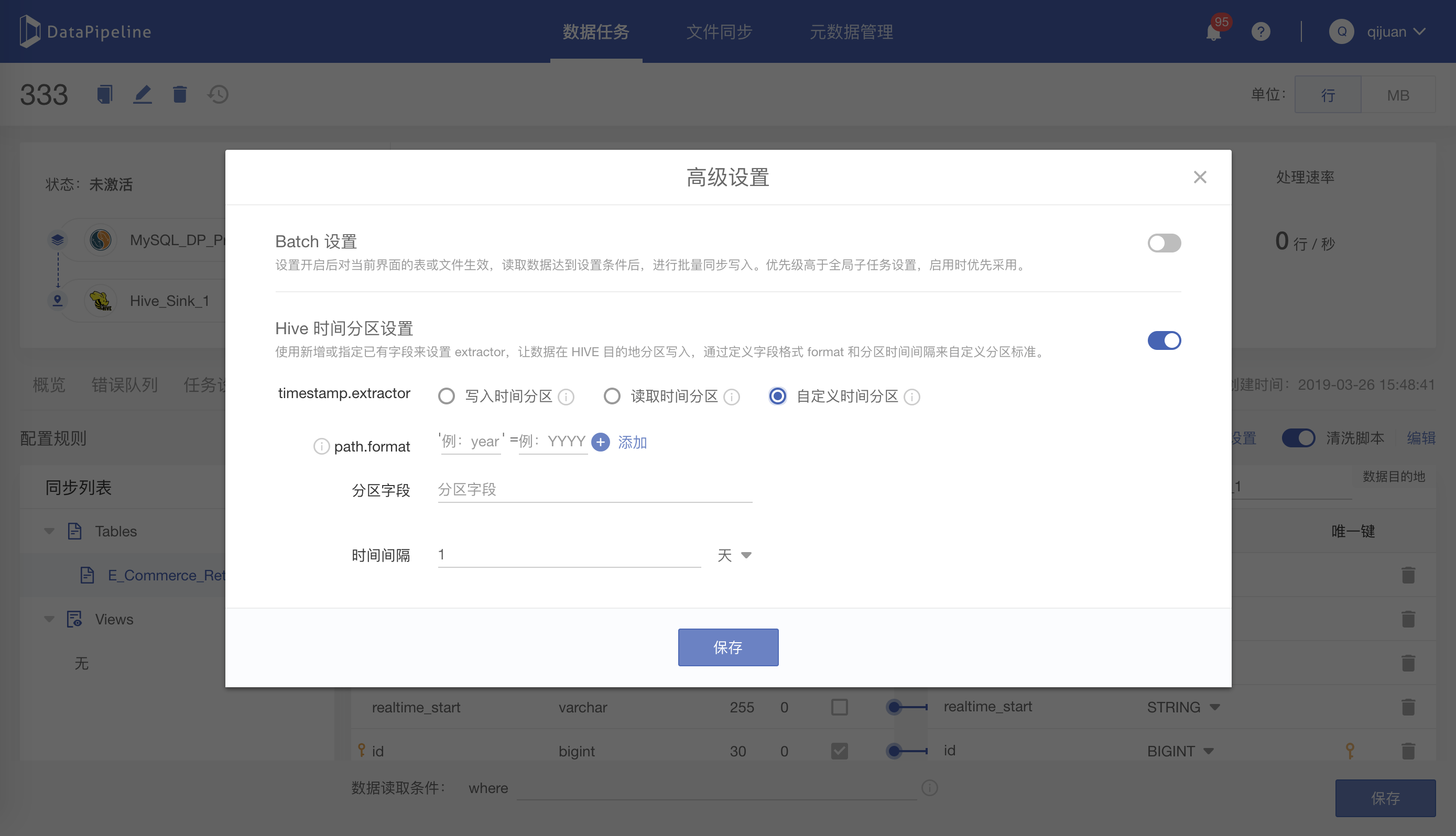Enable the Batch 设置 toggle
The height and width of the screenshot is (836, 1456).
pyautogui.click(x=1164, y=243)
